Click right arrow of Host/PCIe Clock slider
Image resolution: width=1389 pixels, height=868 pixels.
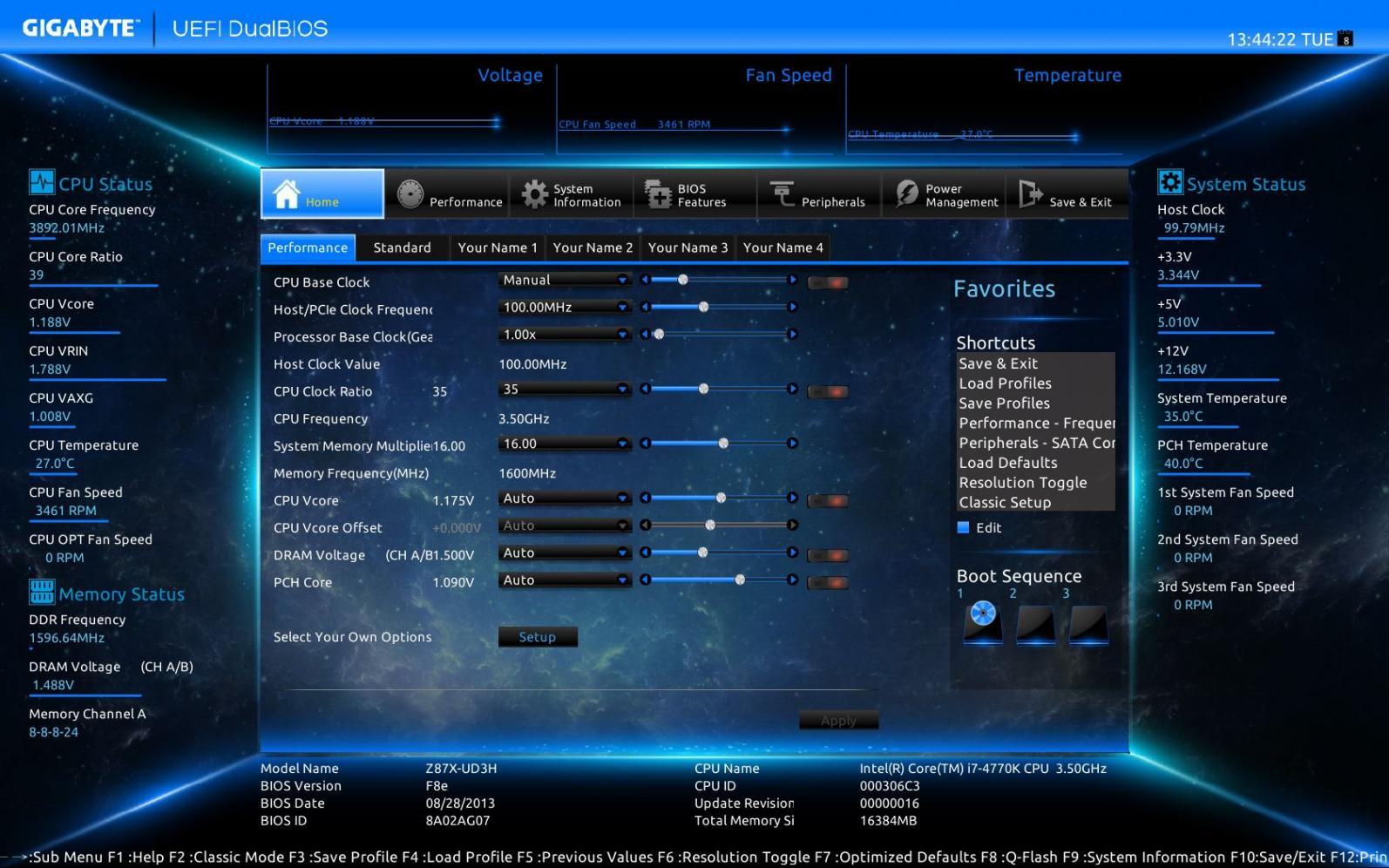coord(792,307)
